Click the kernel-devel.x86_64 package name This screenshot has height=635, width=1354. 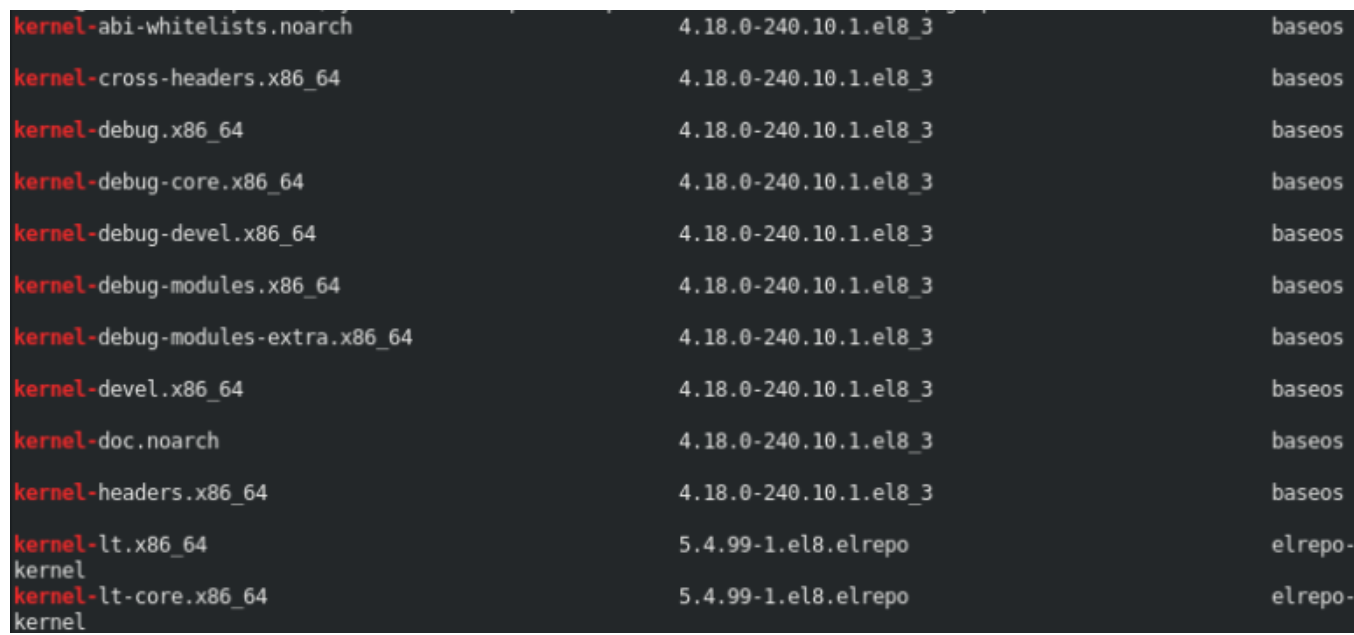pos(128,389)
